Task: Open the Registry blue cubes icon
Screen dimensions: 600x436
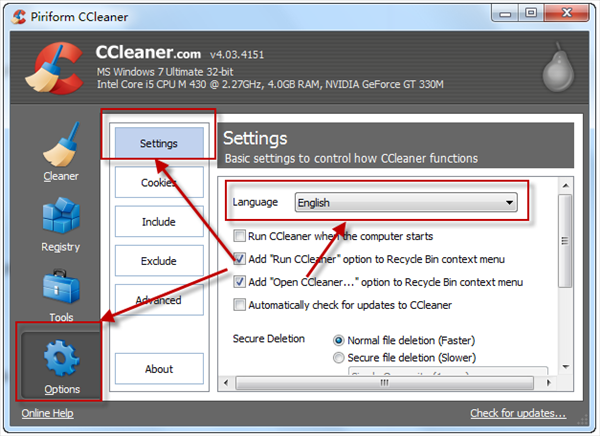Action: [61, 215]
